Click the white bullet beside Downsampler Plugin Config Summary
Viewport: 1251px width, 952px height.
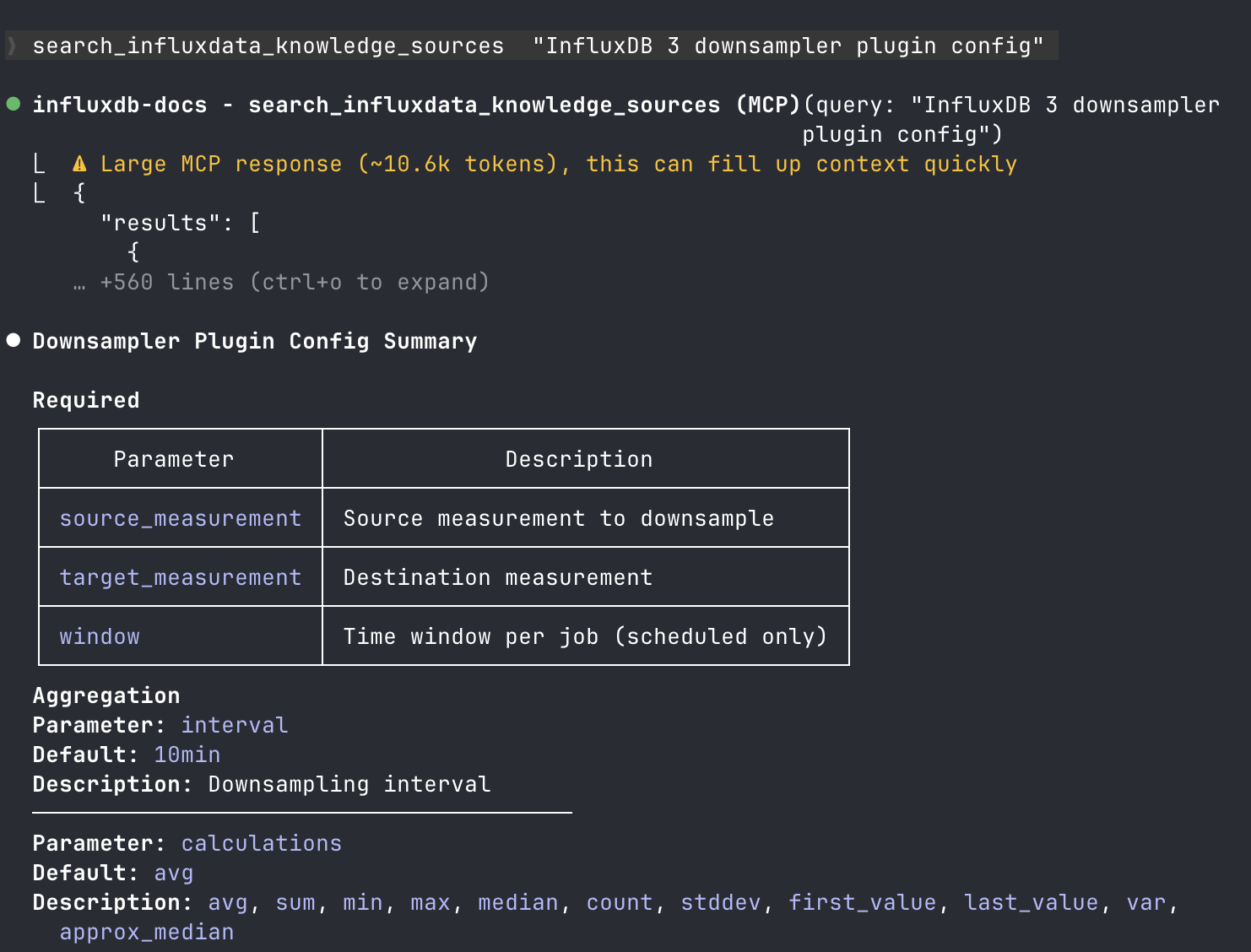tap(12, 339)
